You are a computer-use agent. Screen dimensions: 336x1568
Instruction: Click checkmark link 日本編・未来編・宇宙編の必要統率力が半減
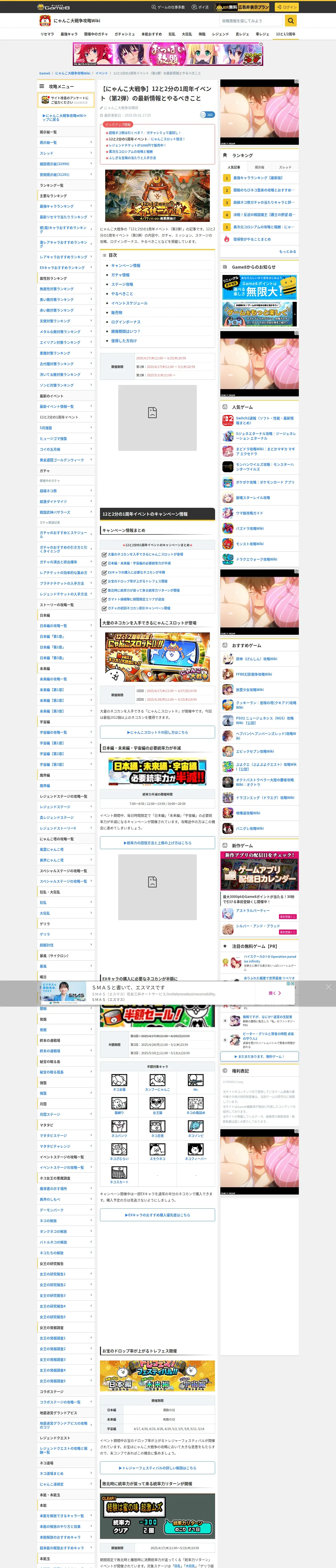coord(139,563)
